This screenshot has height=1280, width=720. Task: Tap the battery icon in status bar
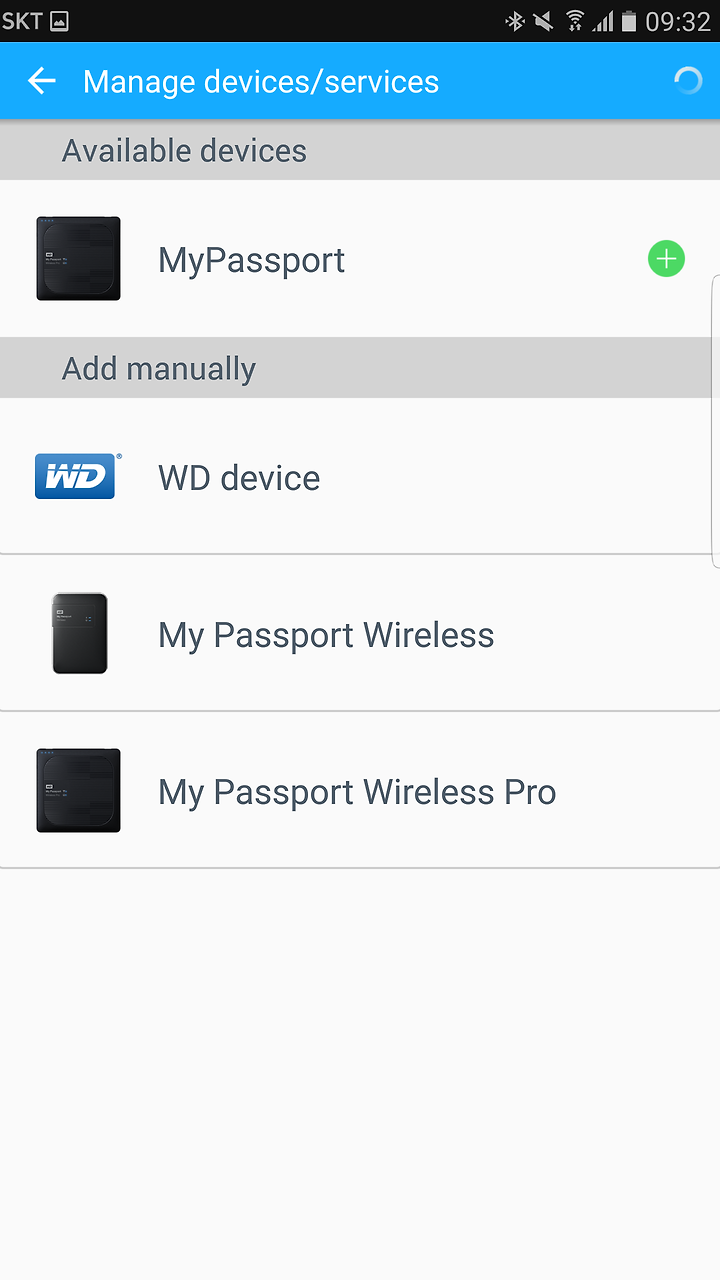tap(628, 21)
